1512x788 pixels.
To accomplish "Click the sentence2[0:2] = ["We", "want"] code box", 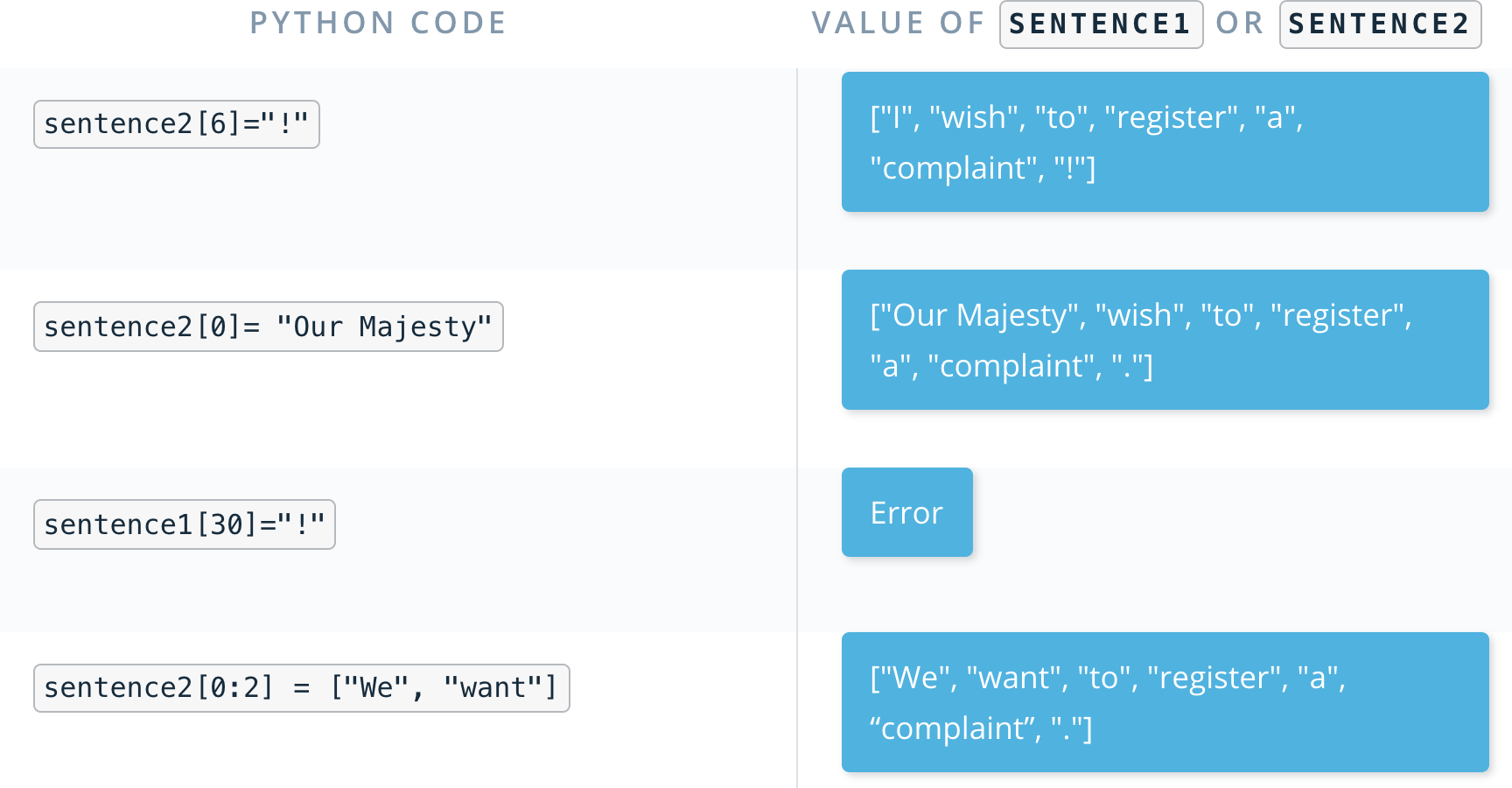I will 301,688.
